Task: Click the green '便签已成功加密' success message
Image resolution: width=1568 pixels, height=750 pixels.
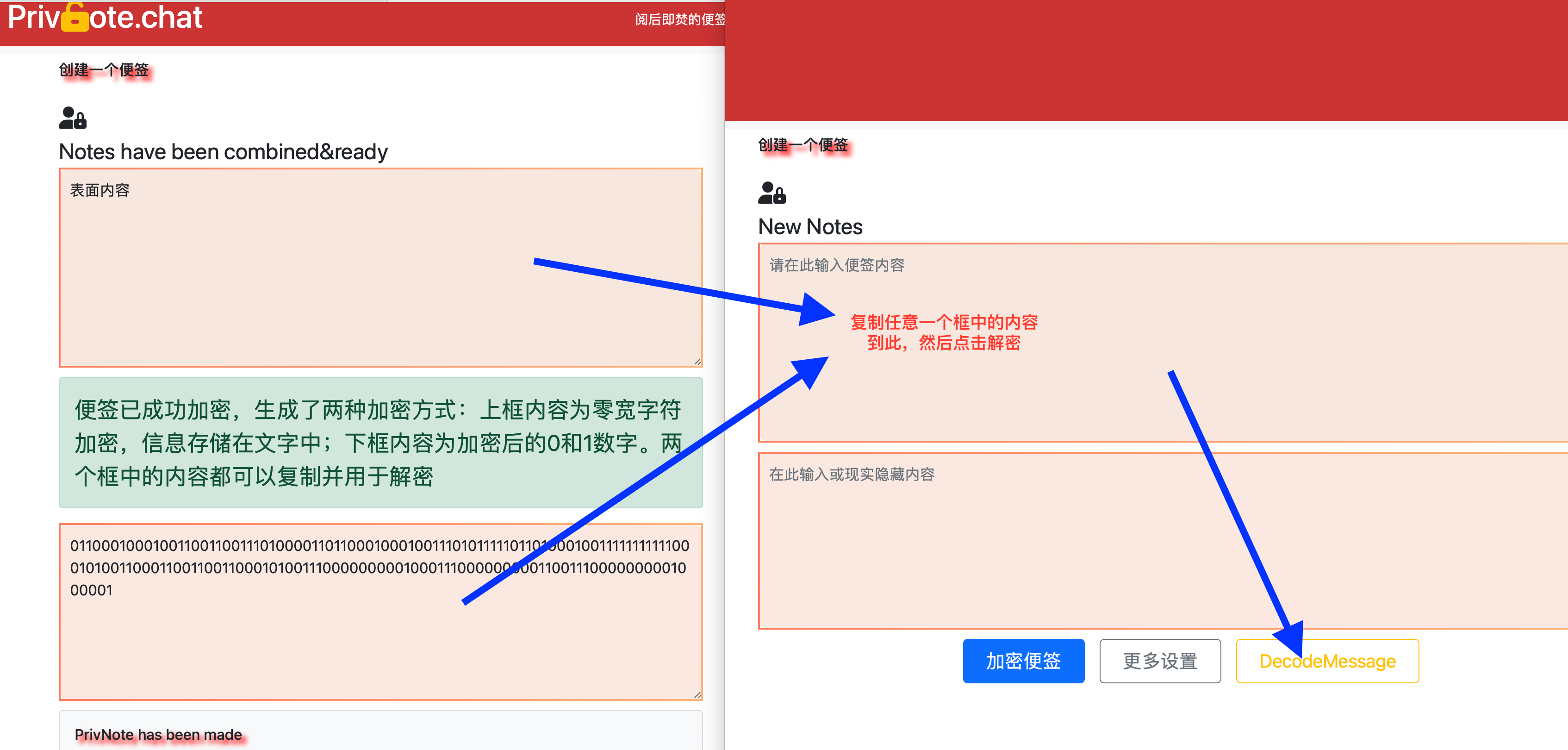Action: pyautogui.click(x=380, y=443)
